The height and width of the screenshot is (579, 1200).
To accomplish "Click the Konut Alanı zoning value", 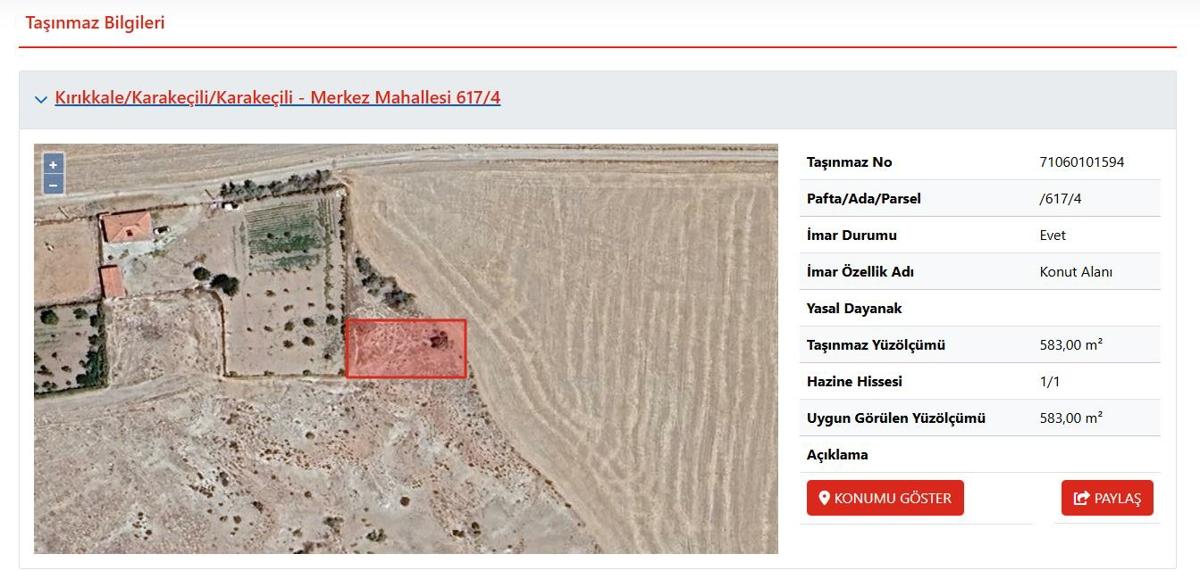I will click(1076, 272).
